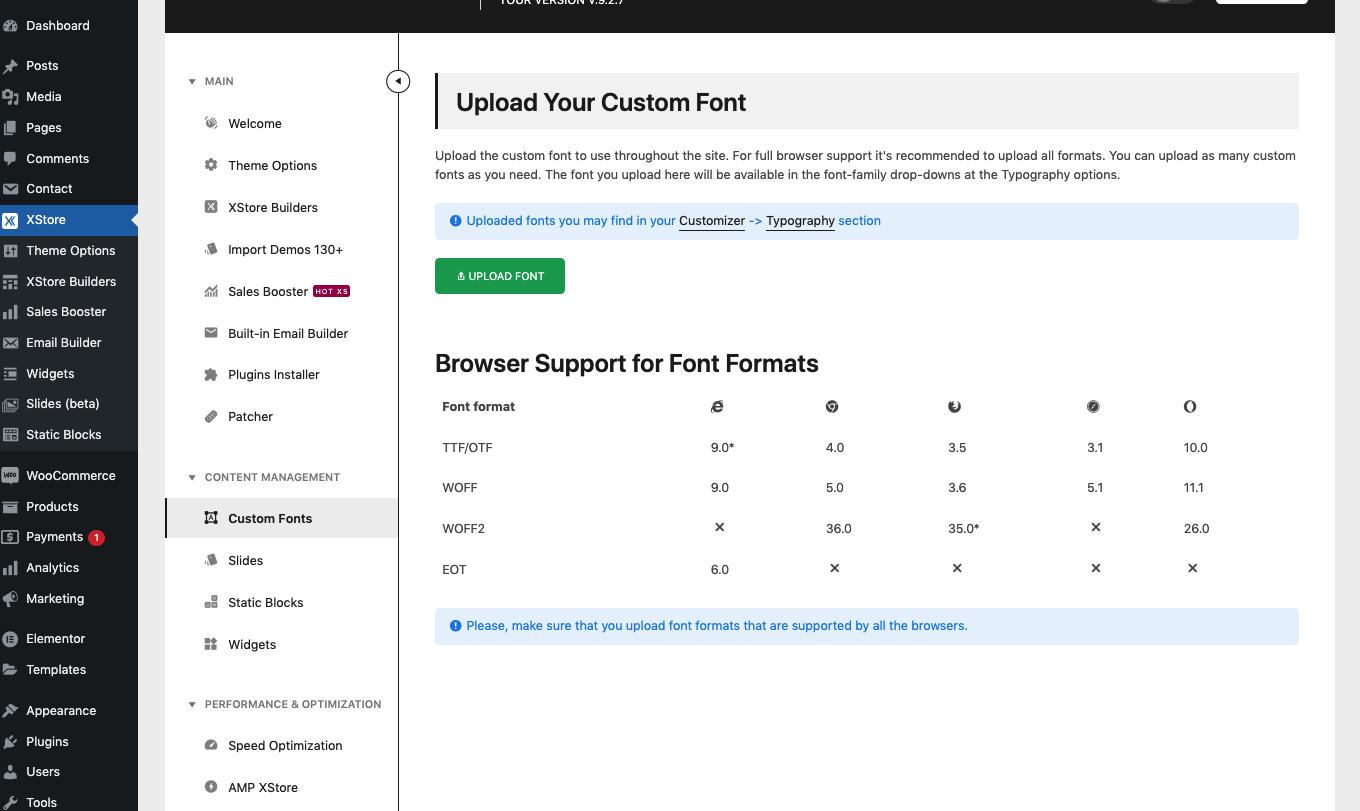Click the Plugins icon in admin menu
Image resolution: width=1360 pixels, height=811 pixels.
10,742
